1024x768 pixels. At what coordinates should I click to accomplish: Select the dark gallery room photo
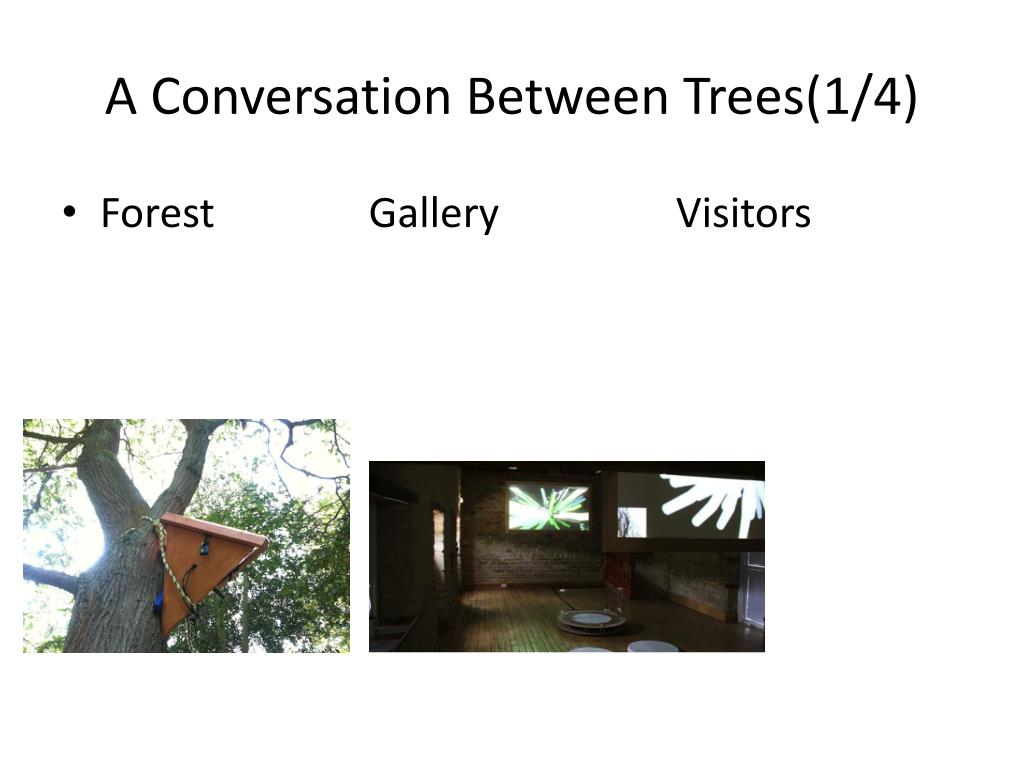pos(567,556)
